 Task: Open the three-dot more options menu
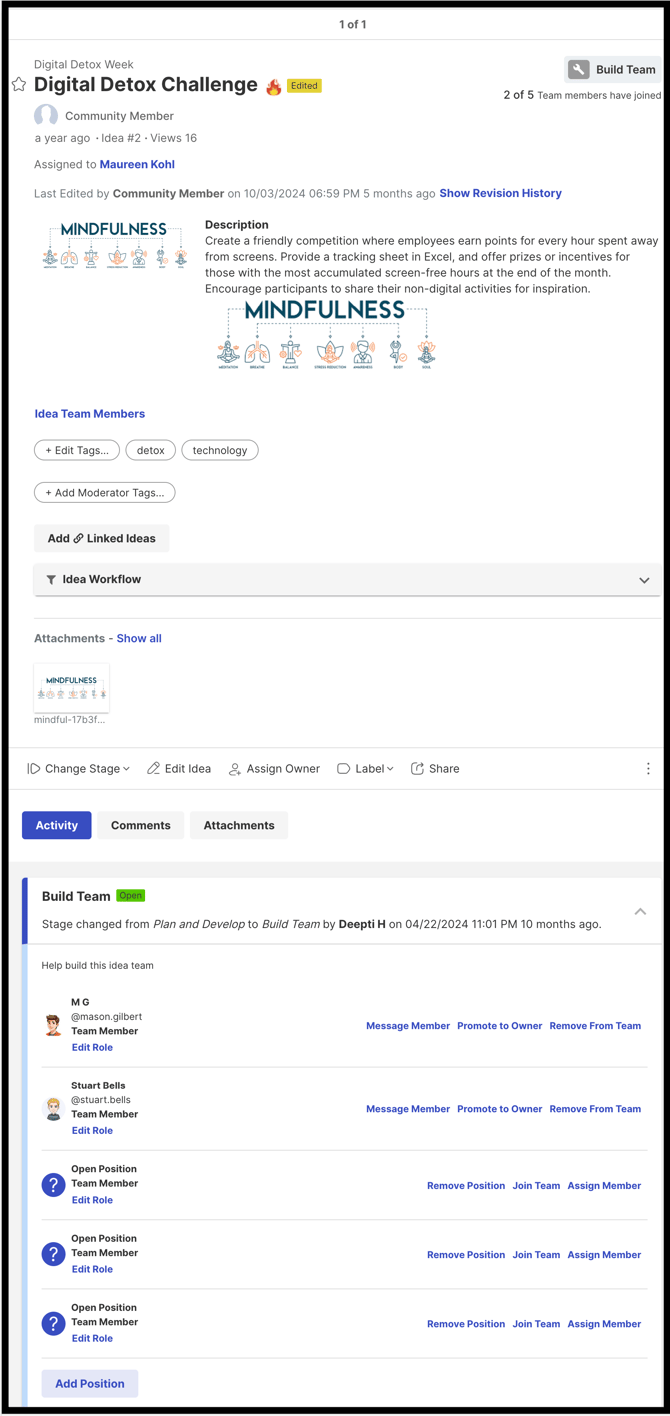click(x=648, y=769)
